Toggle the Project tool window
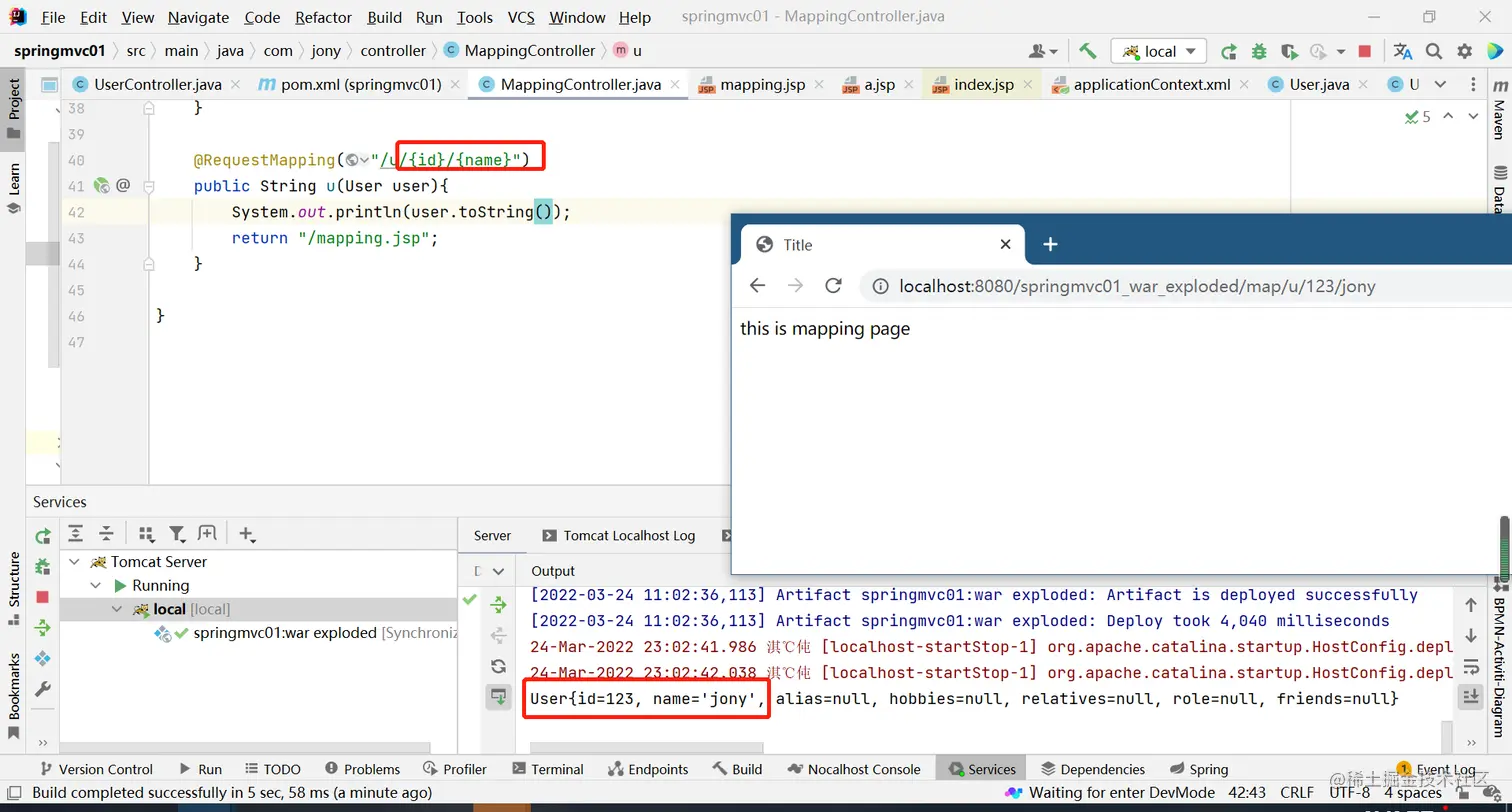1512x812 pixels. point(14,109)
